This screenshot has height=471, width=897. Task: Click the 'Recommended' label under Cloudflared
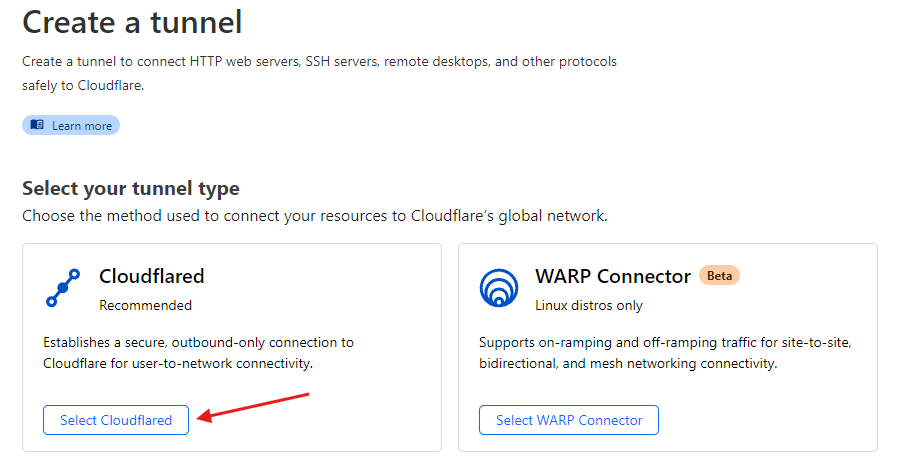145,306
